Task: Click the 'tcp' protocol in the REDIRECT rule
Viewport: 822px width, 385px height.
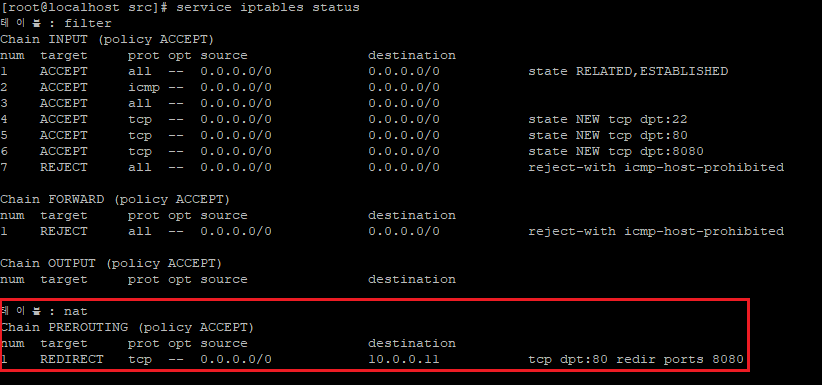Action: [x=139, y=360]
